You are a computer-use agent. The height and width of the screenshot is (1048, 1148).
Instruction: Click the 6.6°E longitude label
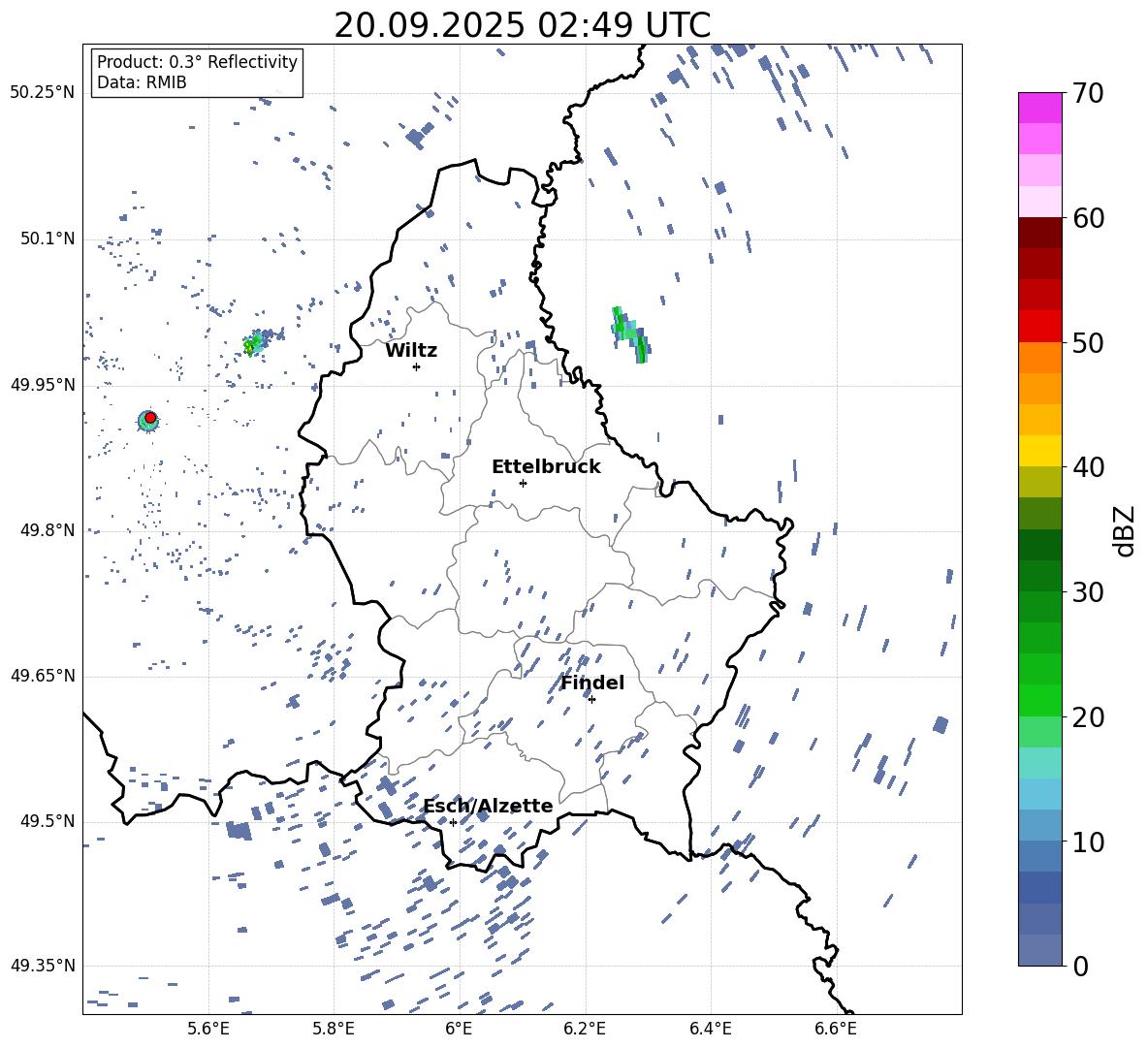point(836,1029)
